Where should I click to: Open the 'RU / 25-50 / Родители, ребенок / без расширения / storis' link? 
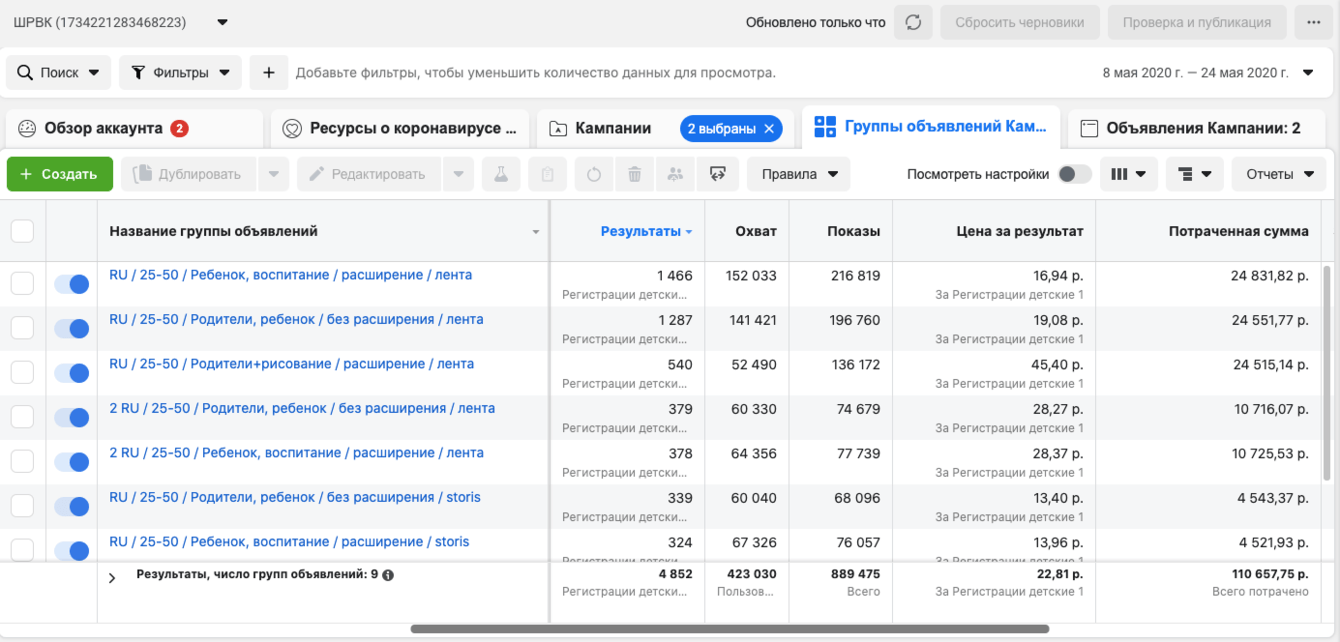[x=295, y=497]
